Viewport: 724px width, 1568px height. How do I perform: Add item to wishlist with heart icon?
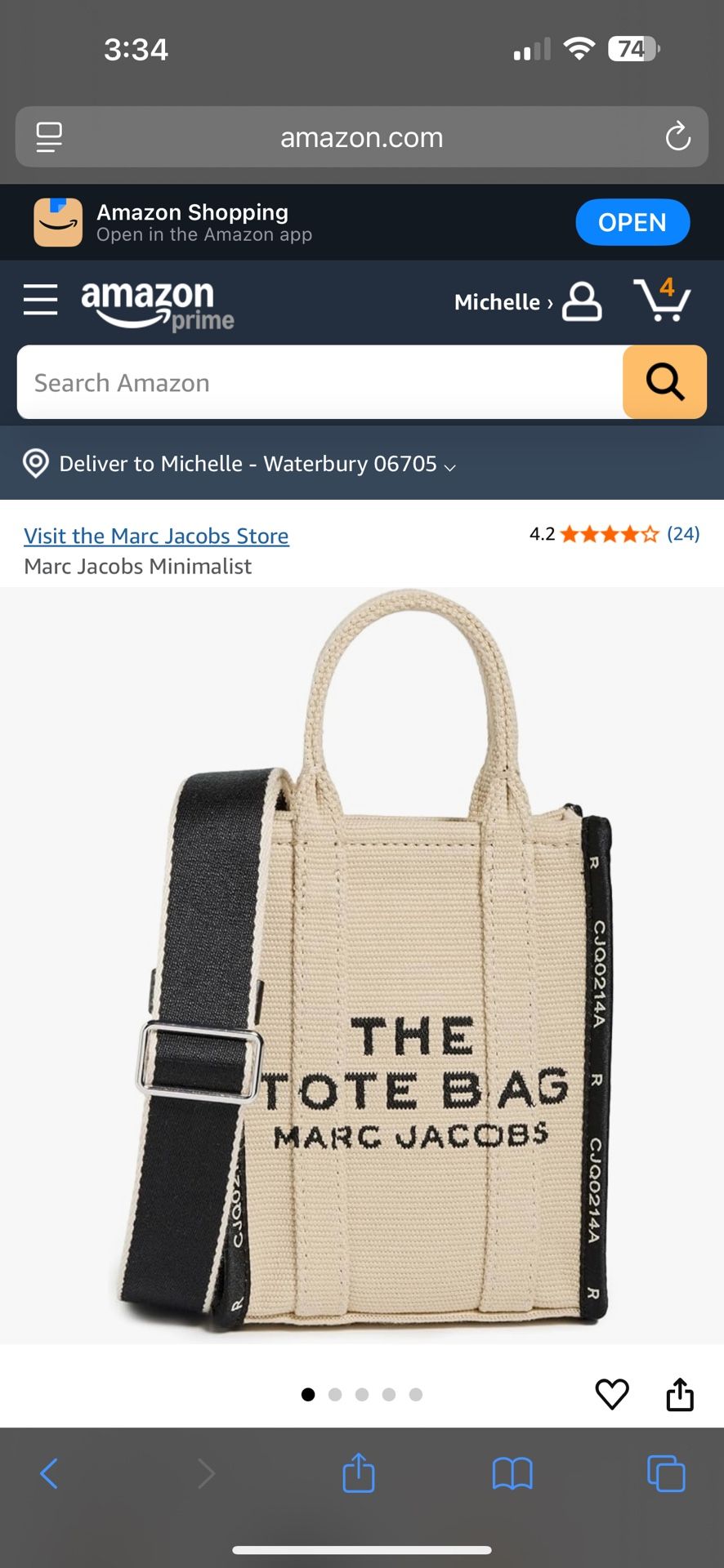pyautogui.click(x=612, y=1394)
